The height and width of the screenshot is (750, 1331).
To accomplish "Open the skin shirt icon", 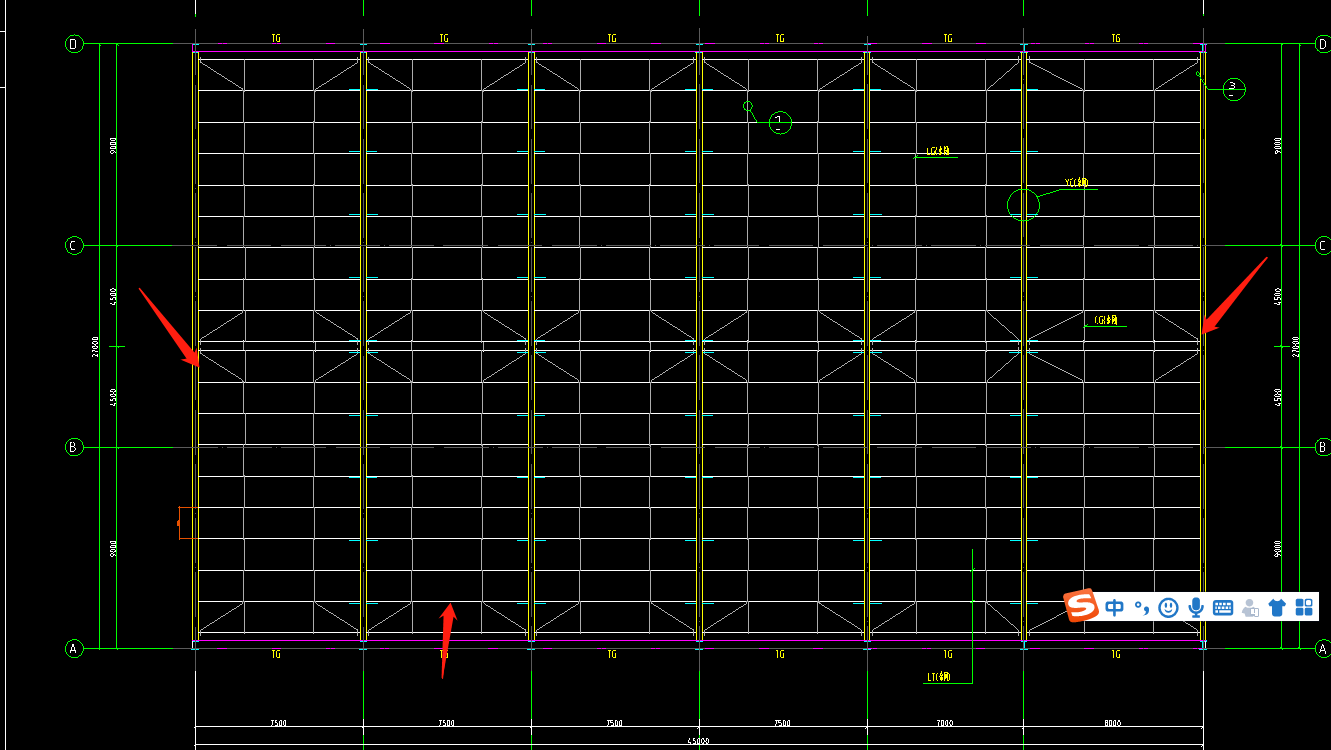I will [x=1277, y=607].
